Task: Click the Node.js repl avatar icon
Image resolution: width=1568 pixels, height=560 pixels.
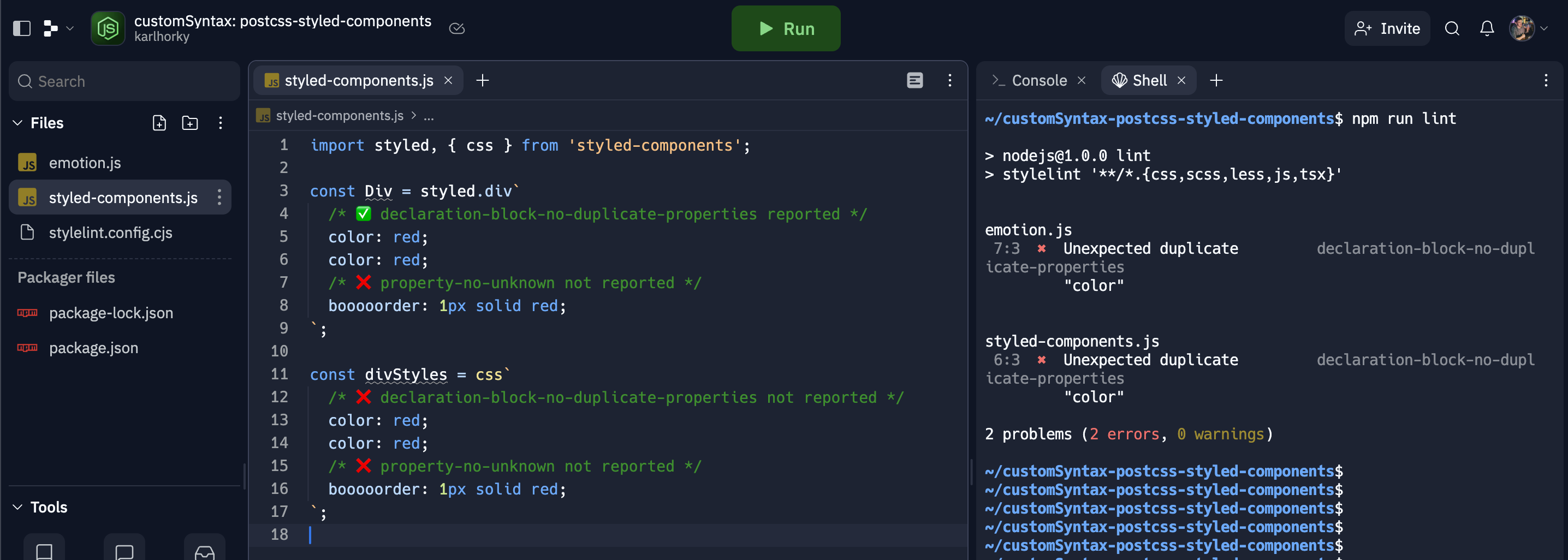Action: (x=108, y=28)
